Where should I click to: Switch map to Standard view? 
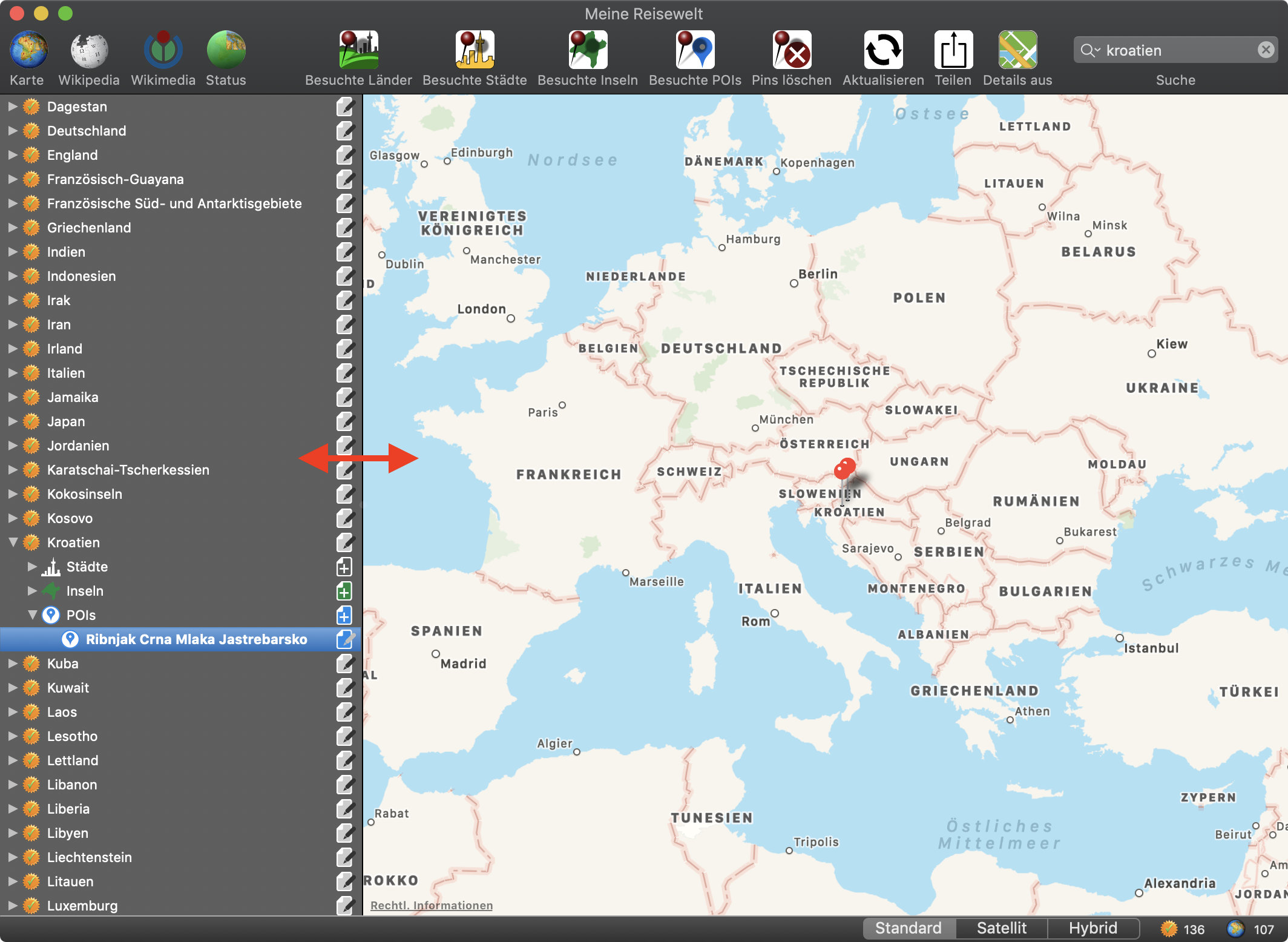tap(908, 928)
